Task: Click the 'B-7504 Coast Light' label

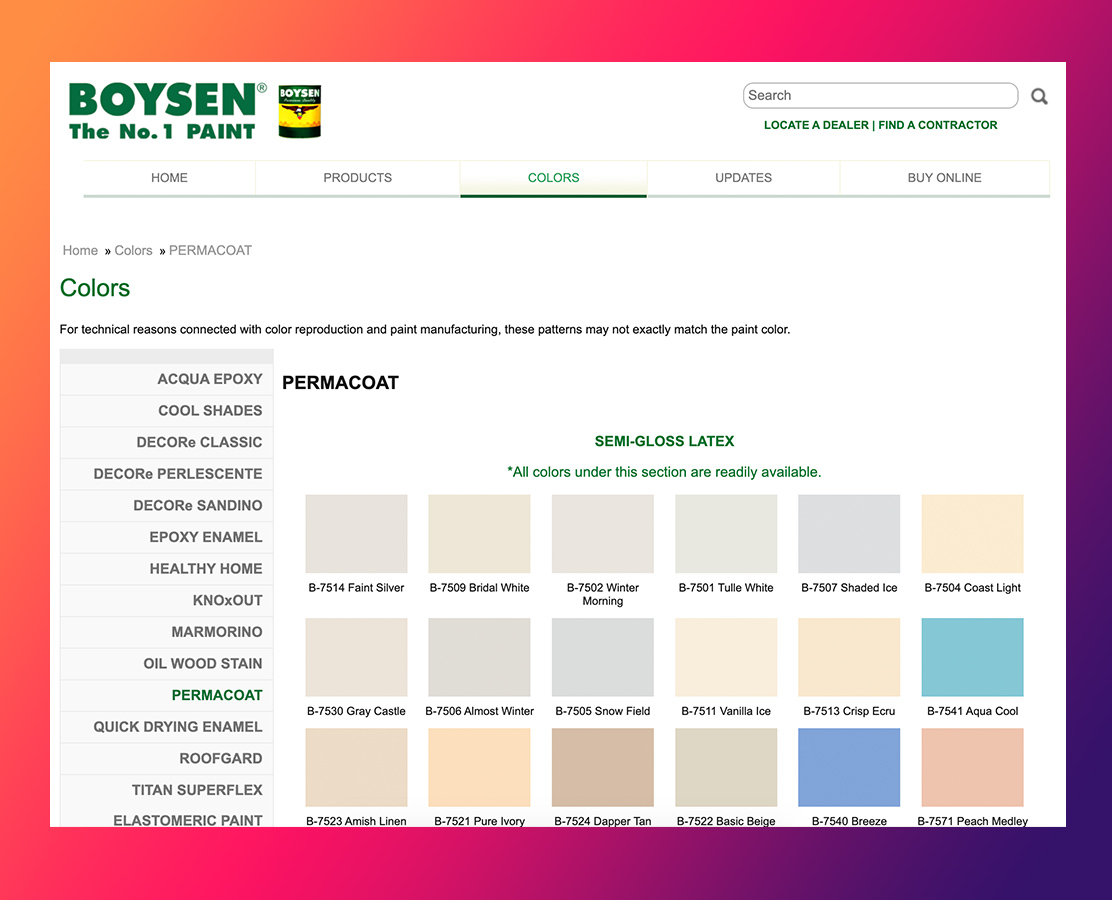Action: coord(972,588)
